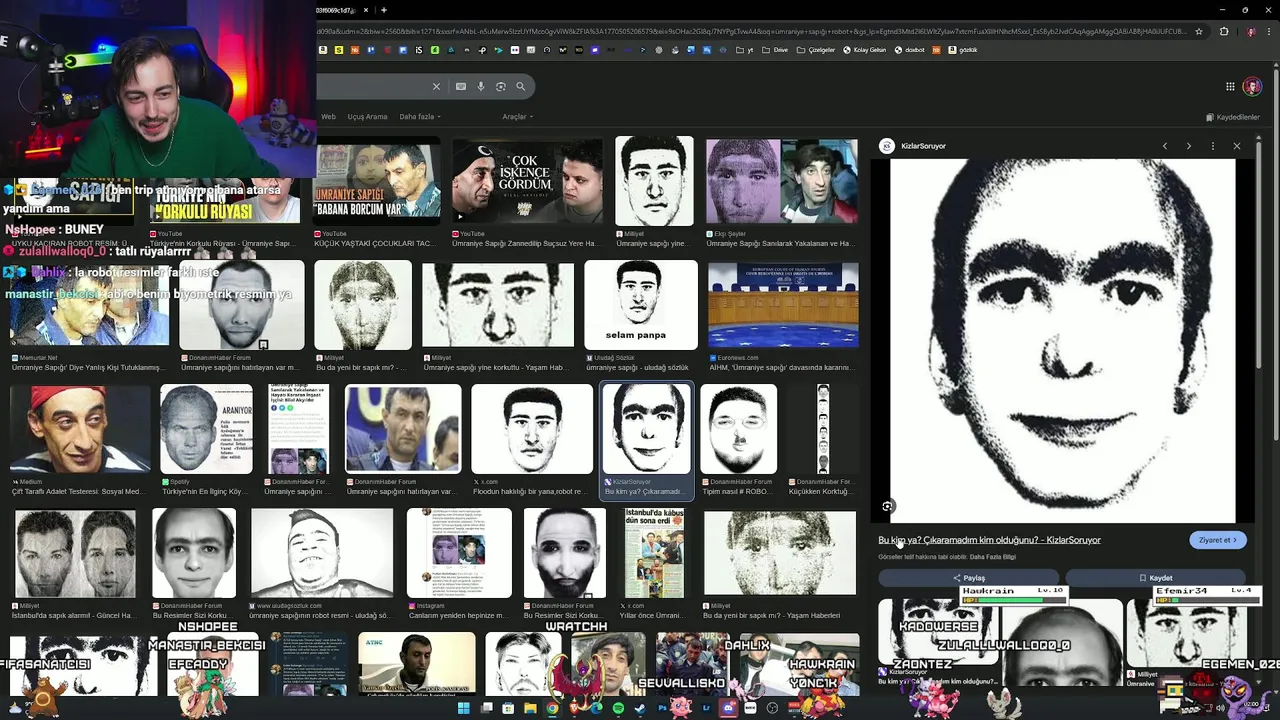Go to next image in preview panel
This screenshot has height=720, width=1280.
coord(1189,146)
